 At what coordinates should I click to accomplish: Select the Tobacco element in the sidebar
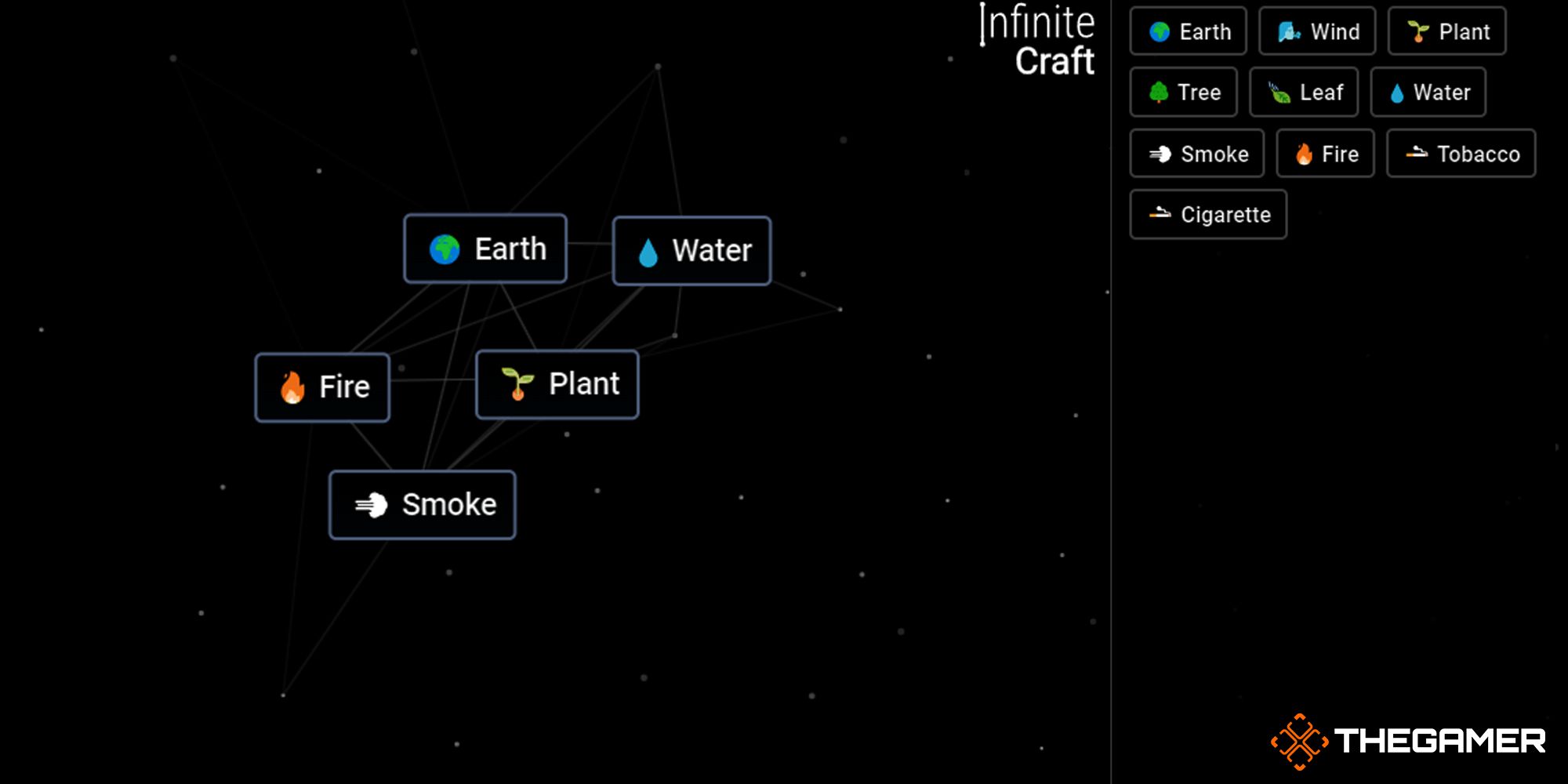click(x=1461, y=154)
